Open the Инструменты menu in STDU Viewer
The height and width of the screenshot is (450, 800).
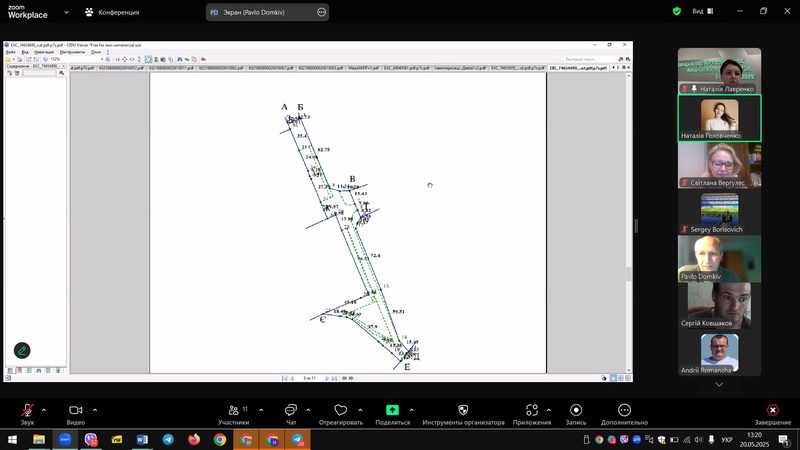coord(72,52)
